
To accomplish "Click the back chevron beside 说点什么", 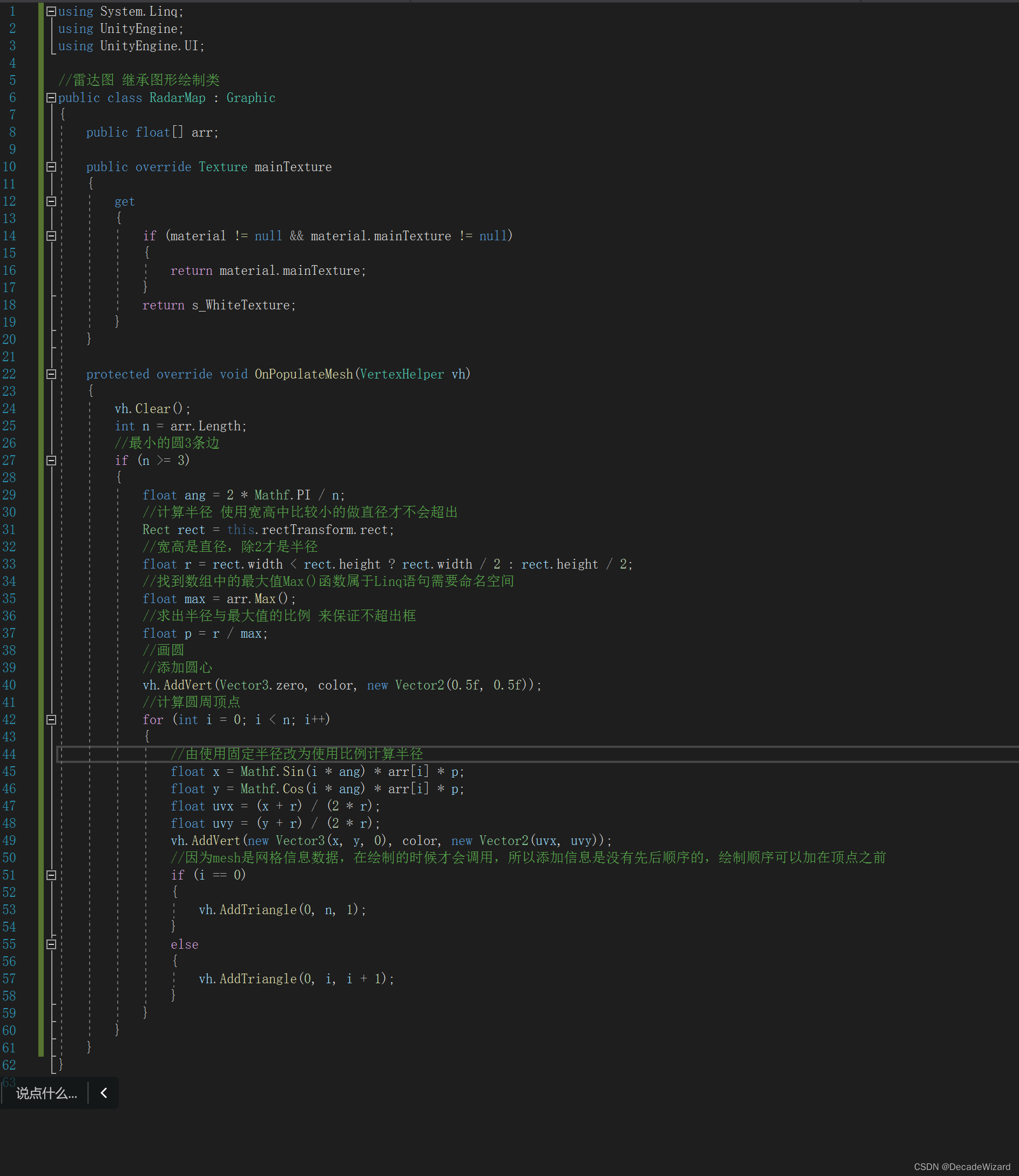I will point(104,1093).
